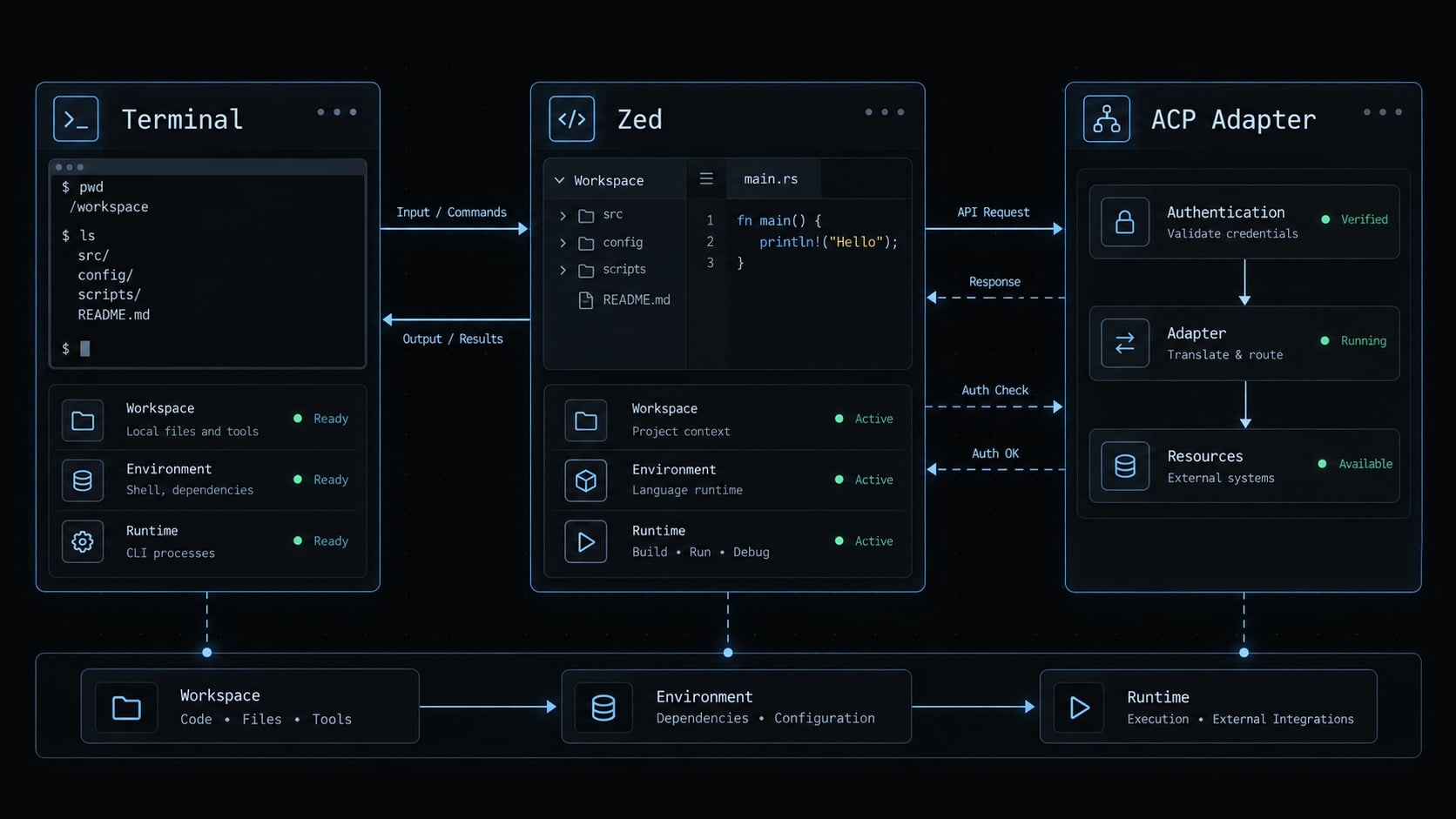Open the ACP Adapter three-dot menu
The image size is (1456, 819).
tap(1383, 112)
